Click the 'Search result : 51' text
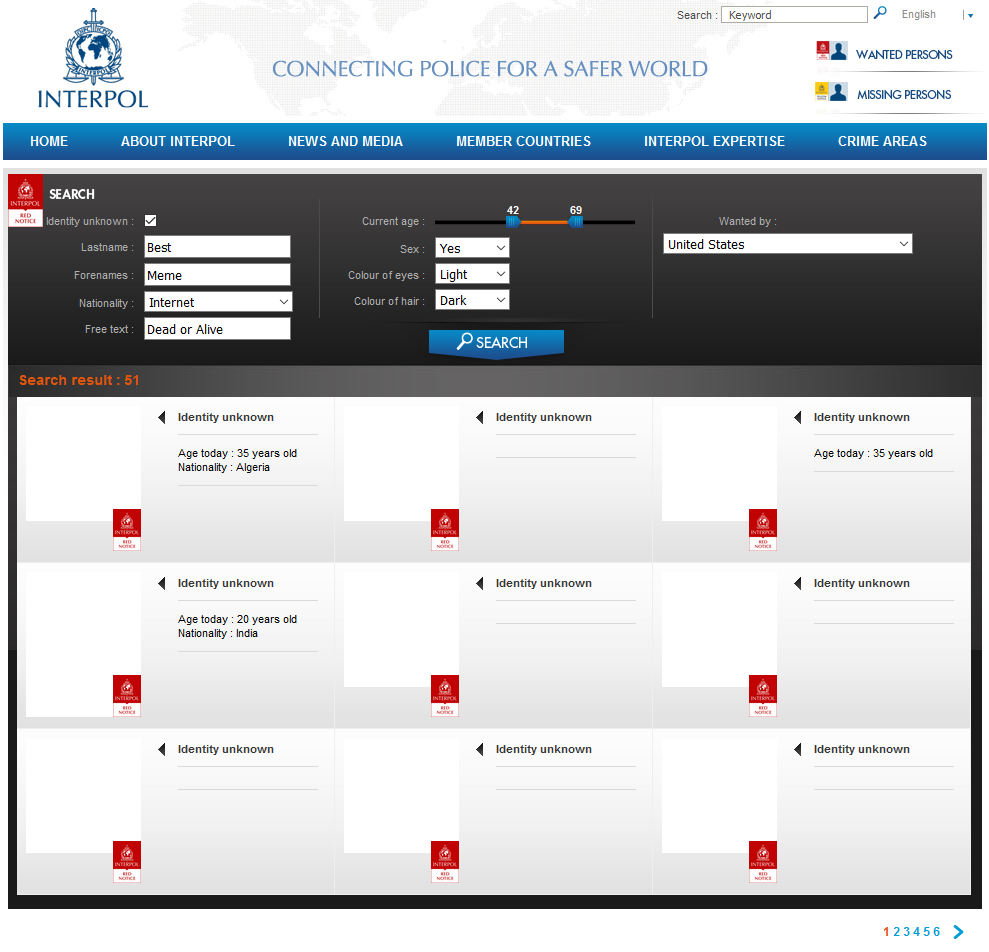 pos(79,380)
